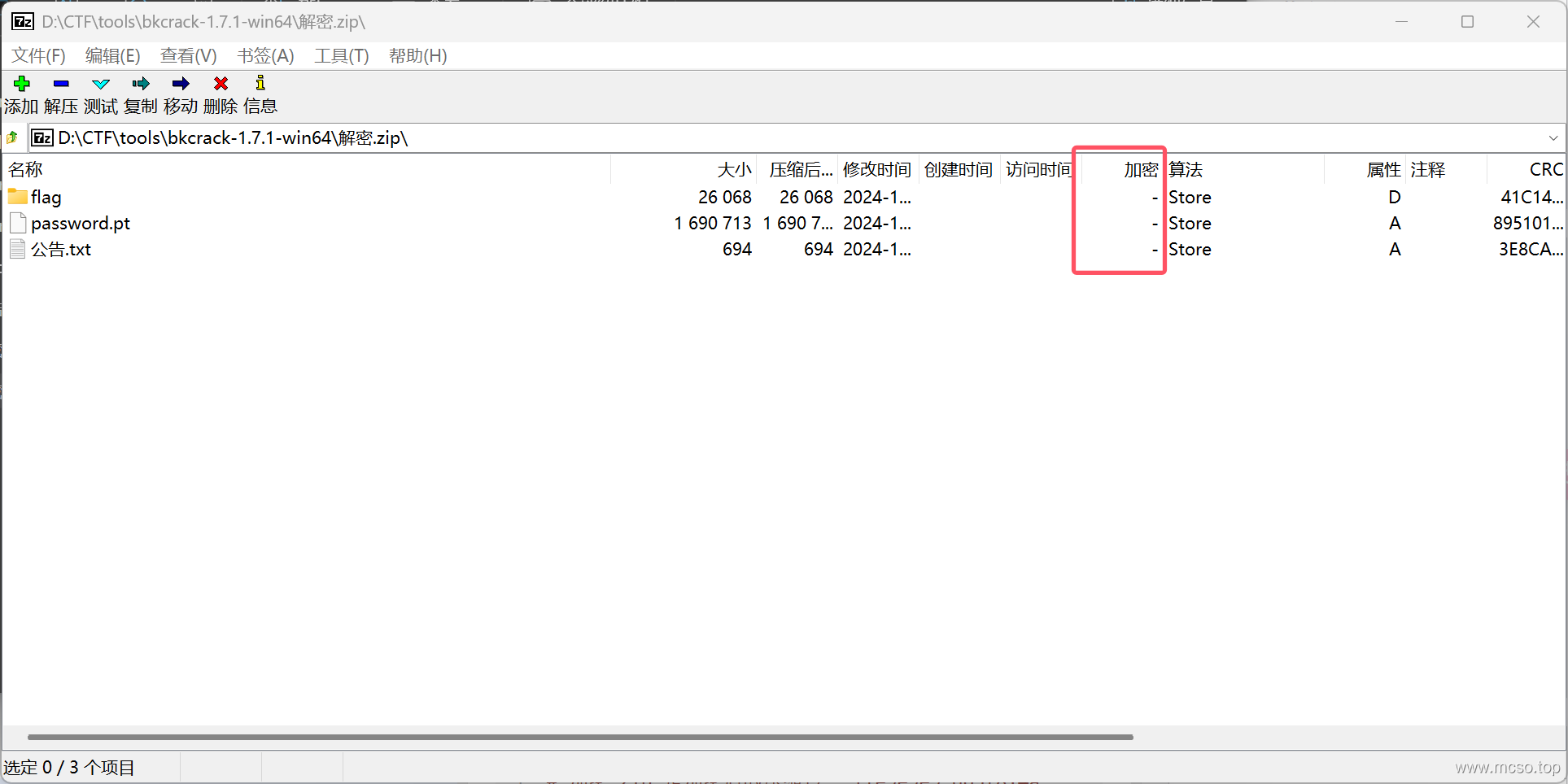Click size value 1 690 713
1568x784 pixels.
coord(713,223)
